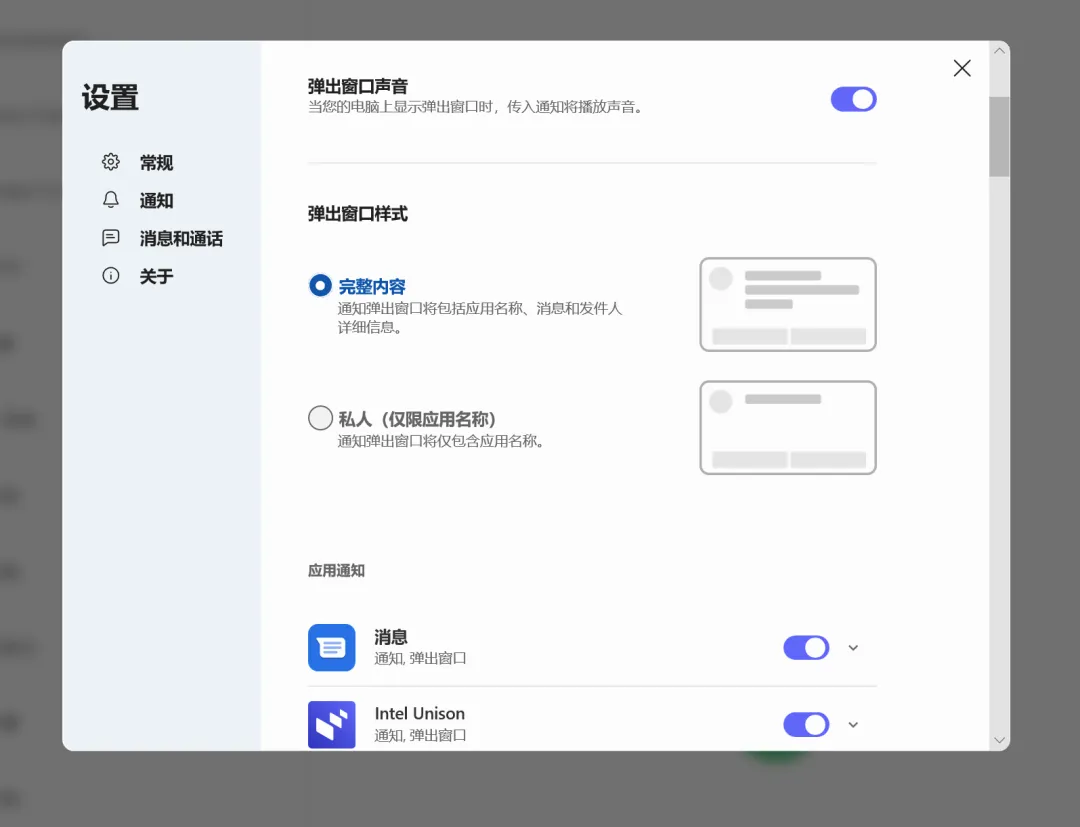Click the Intel Unison name text
The width and height of the screenshot is (1080, 827).
(x=419, y=713)
